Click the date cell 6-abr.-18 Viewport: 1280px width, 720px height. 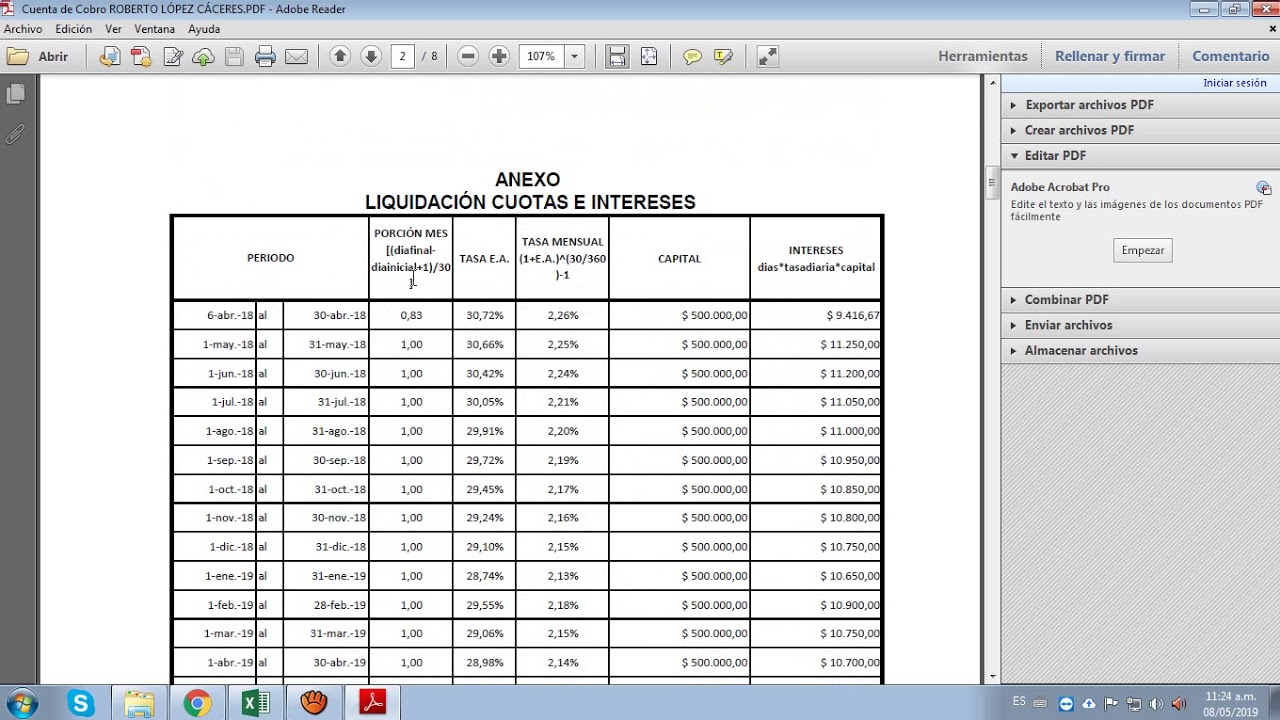click(x=230, y=315)
